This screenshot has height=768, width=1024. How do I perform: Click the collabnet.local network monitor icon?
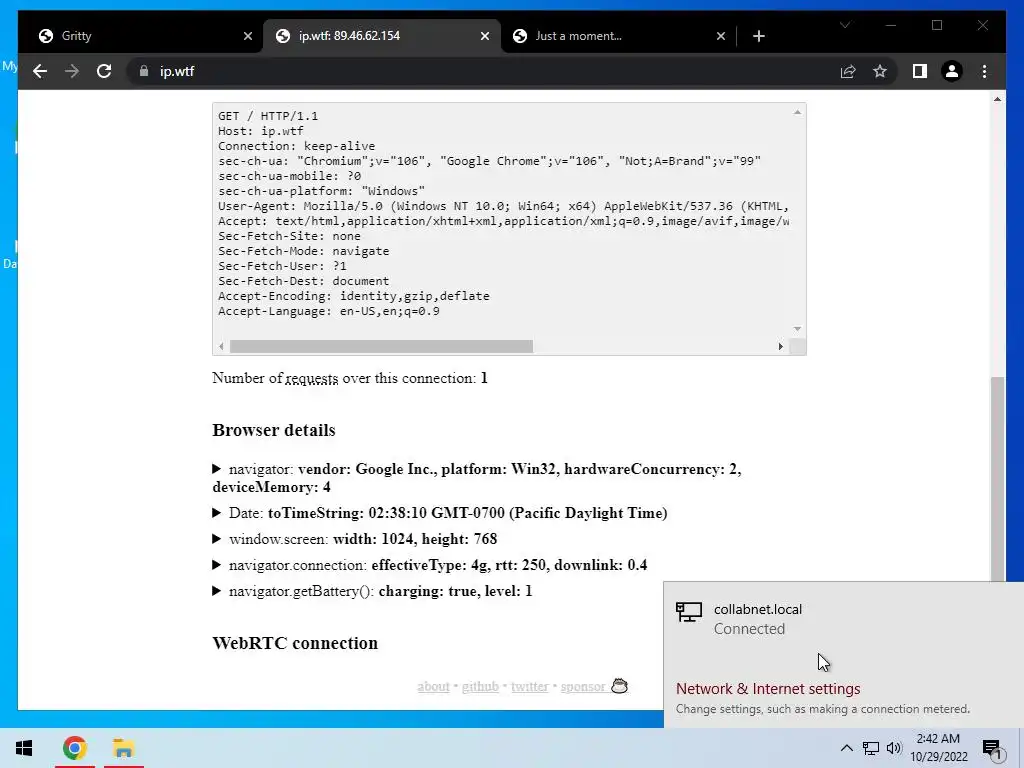tap(688, 613)
